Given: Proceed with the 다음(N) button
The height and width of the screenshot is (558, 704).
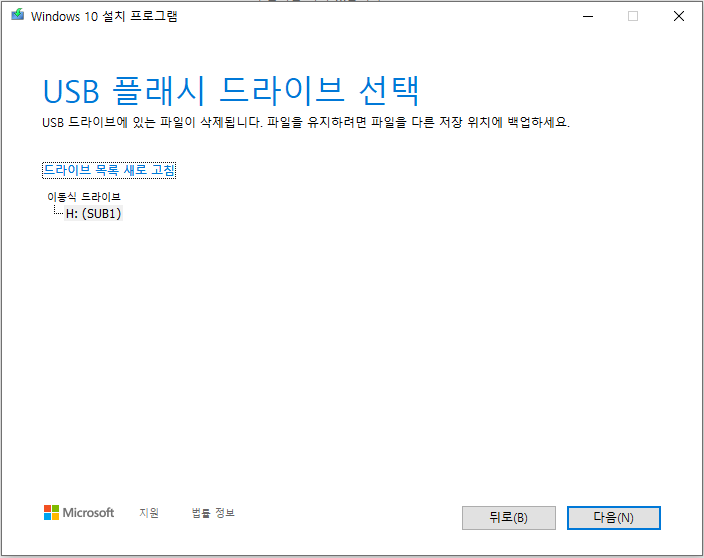Looking at the screenshot, I should 614,518.
